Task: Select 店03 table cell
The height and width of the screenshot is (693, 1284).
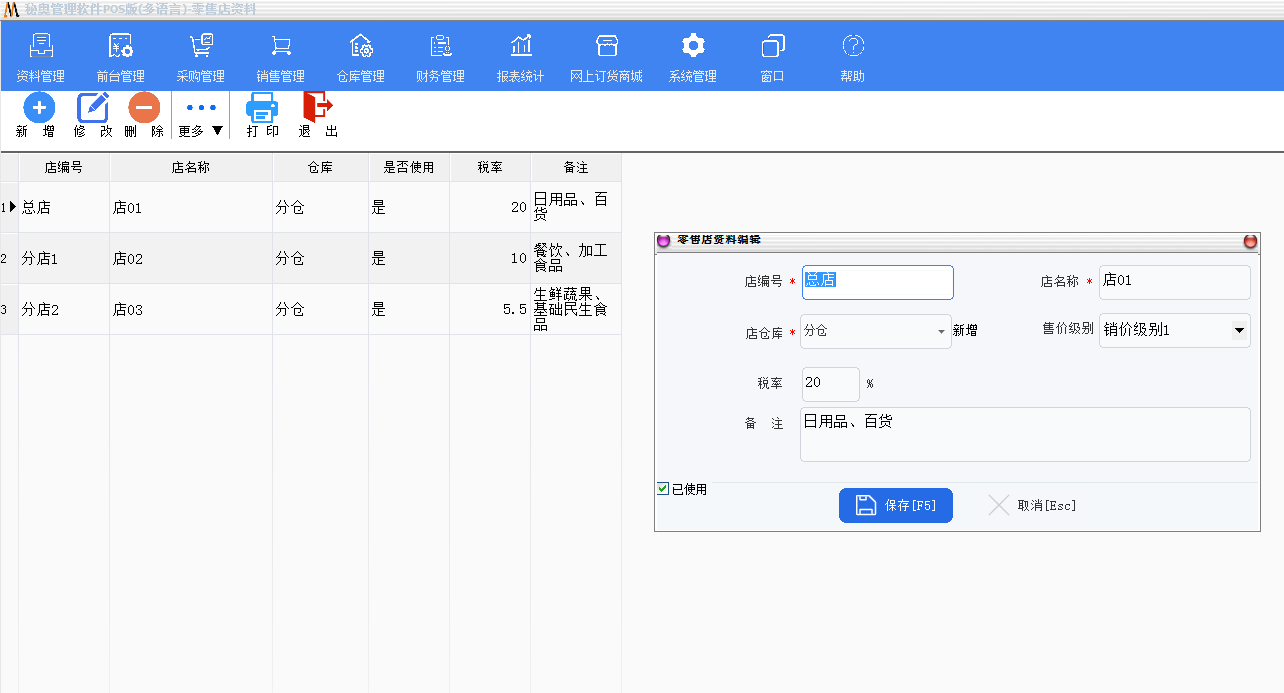Action: pos(191,309)
